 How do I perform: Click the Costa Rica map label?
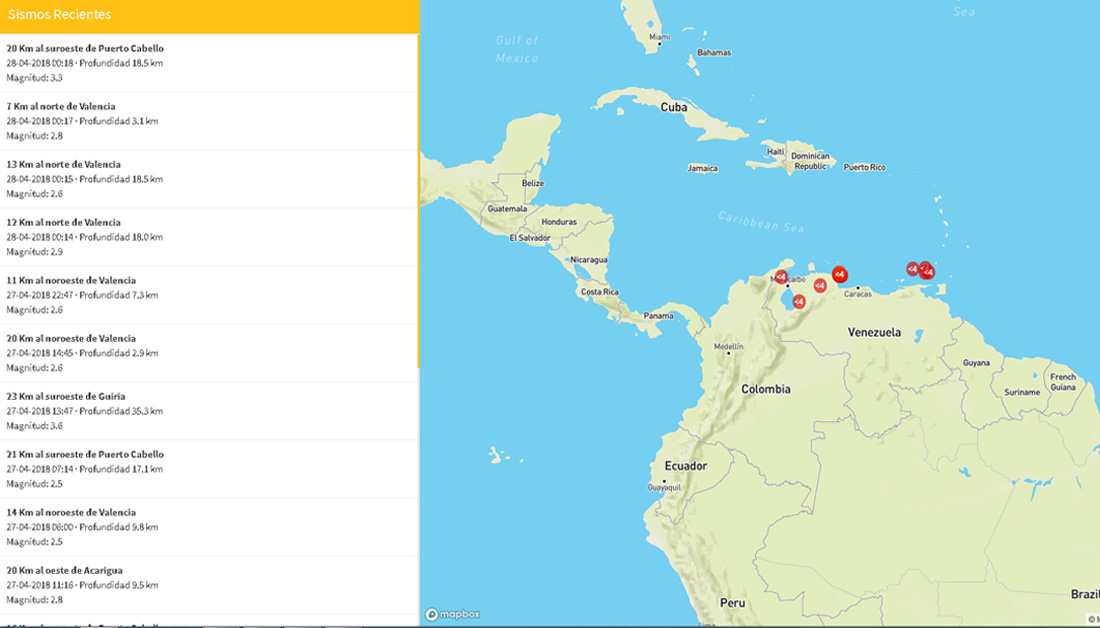click(600, 292)
